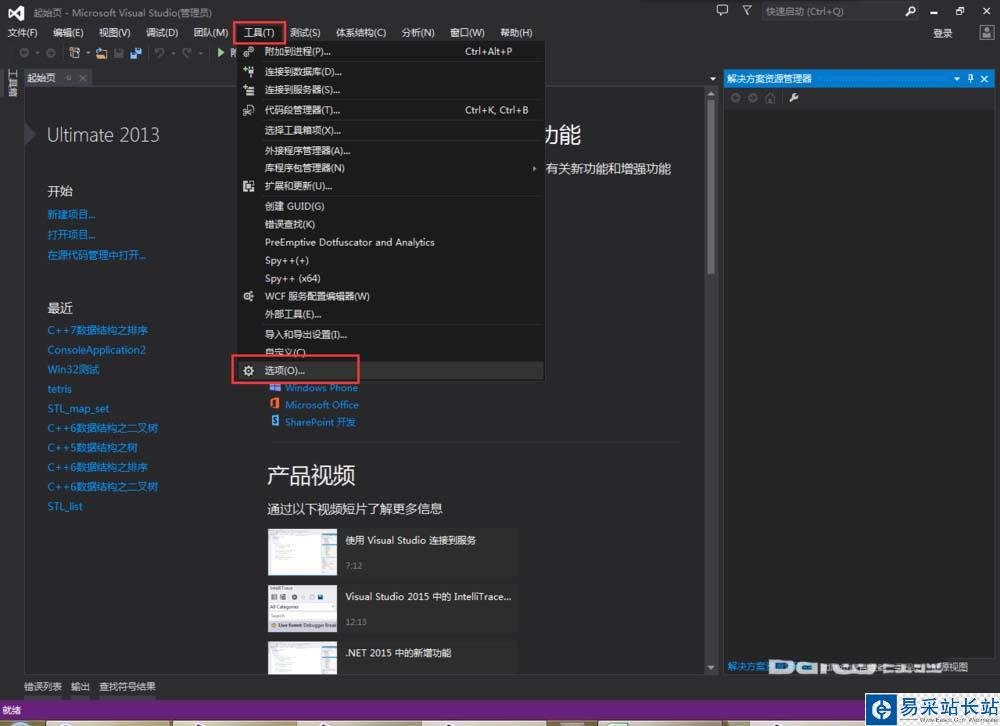Click inside the 快速启动 (Ctrl+Q) search box
Viewport: 1000px width, 726px height.
(832, 11)
